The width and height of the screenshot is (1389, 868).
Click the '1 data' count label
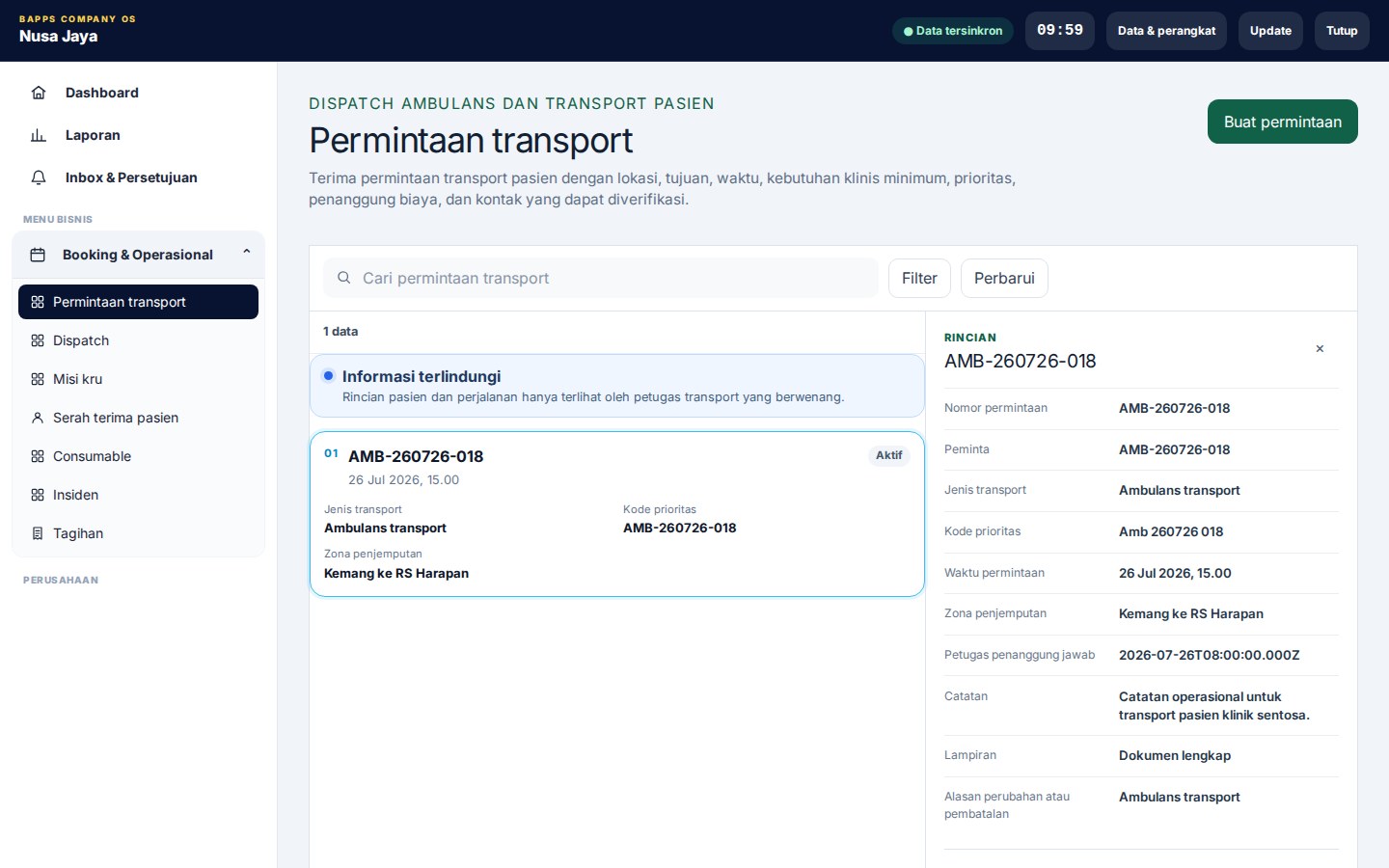click(340, 332)
